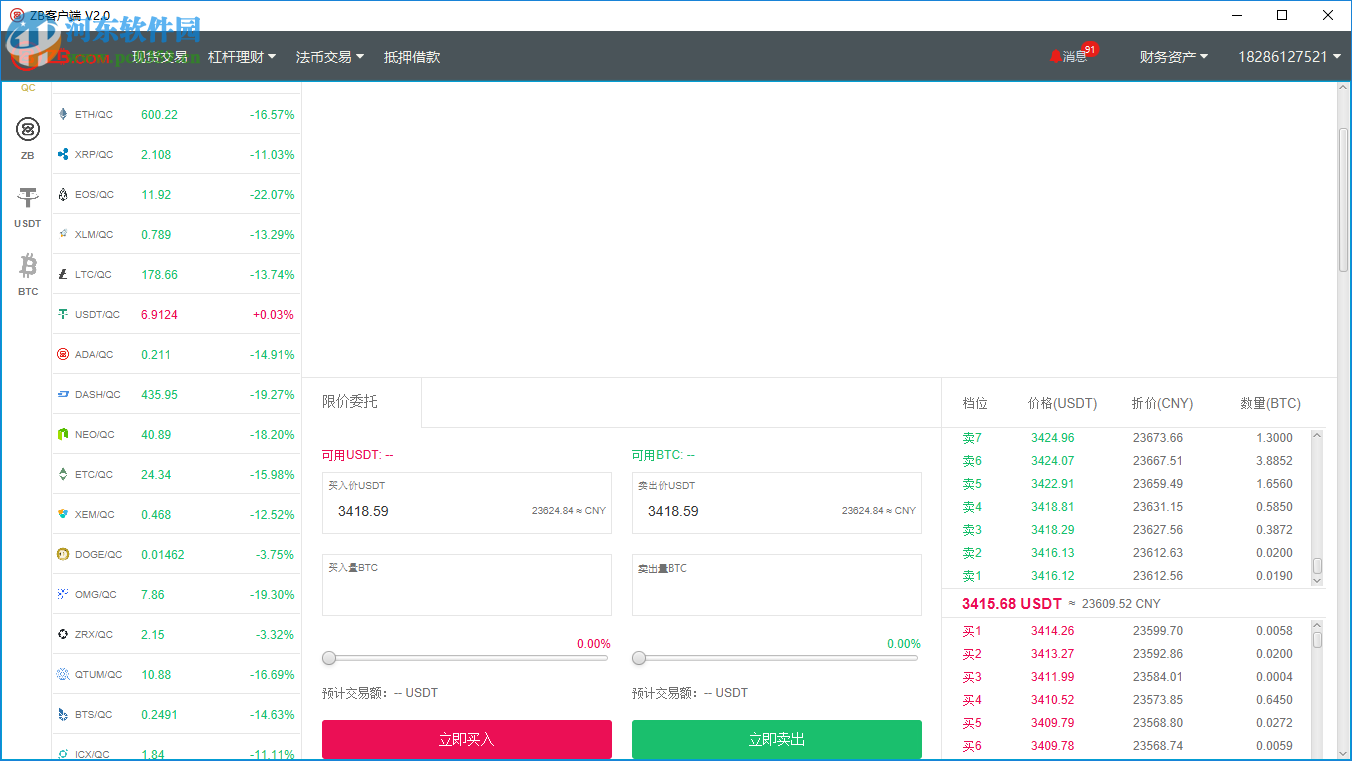Switch to BTC market using sidebar icon
Screen dimensions: 1352x761
click(28, 265)
